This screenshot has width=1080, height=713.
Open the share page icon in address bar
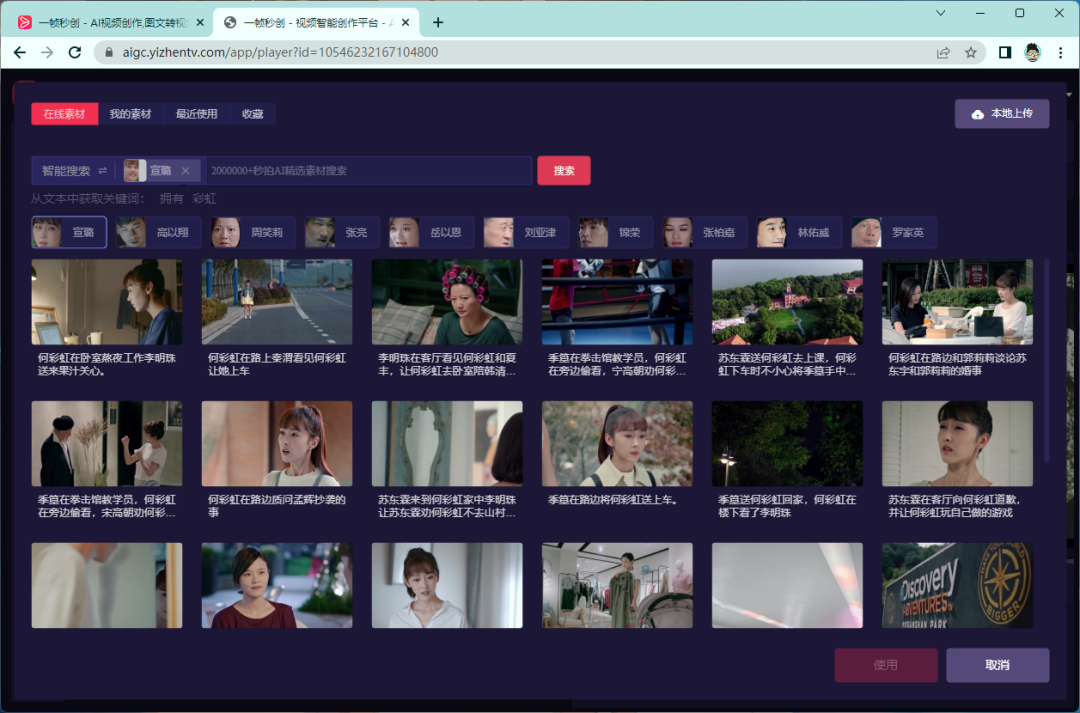coord(943,52)
